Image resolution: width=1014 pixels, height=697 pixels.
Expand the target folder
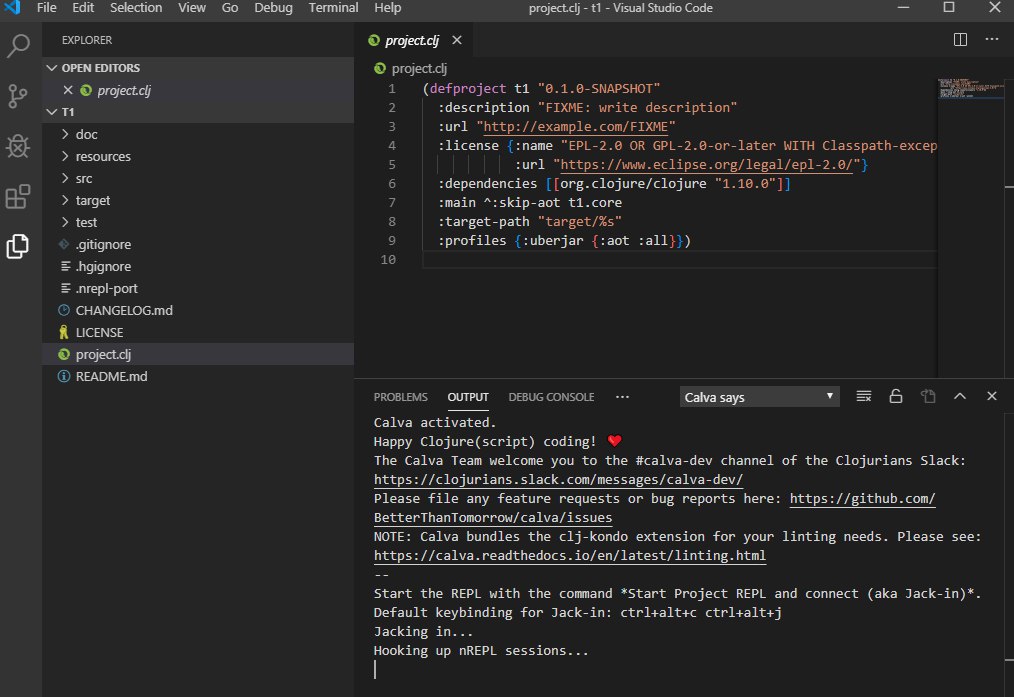point(92,200)
